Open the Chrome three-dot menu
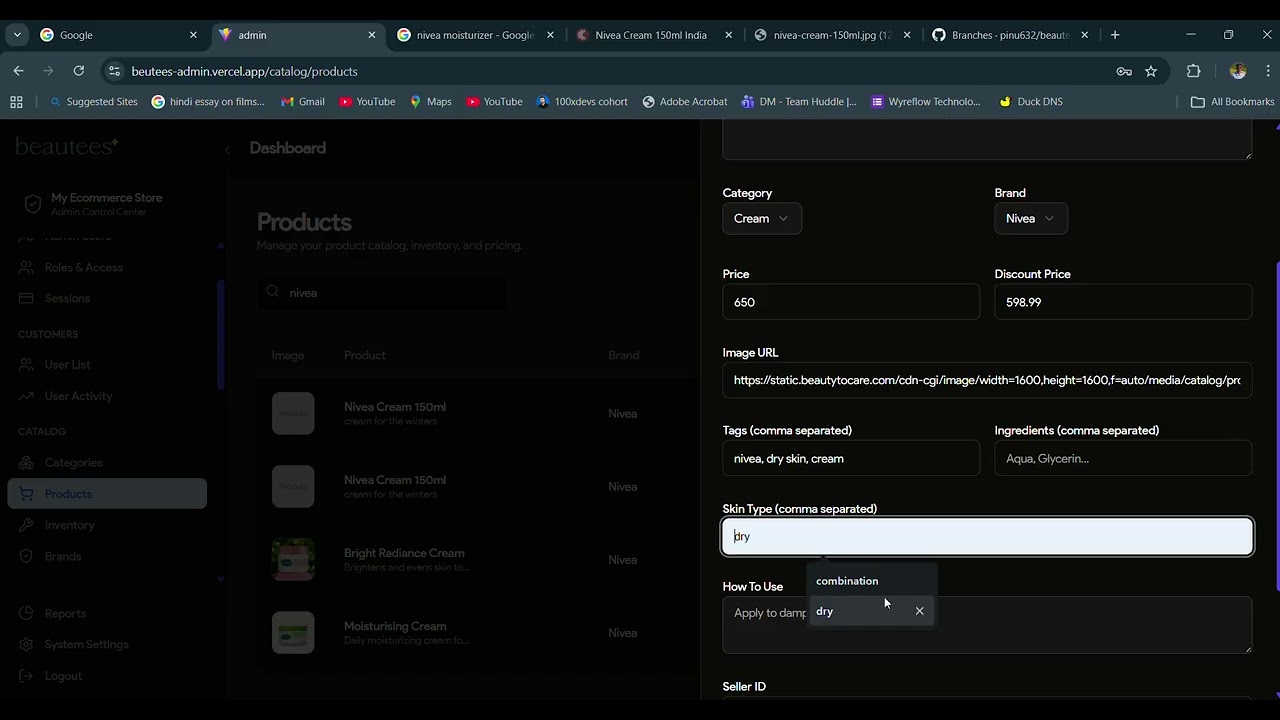Viewport: 1280px width, 720px height. (1268, 71)
